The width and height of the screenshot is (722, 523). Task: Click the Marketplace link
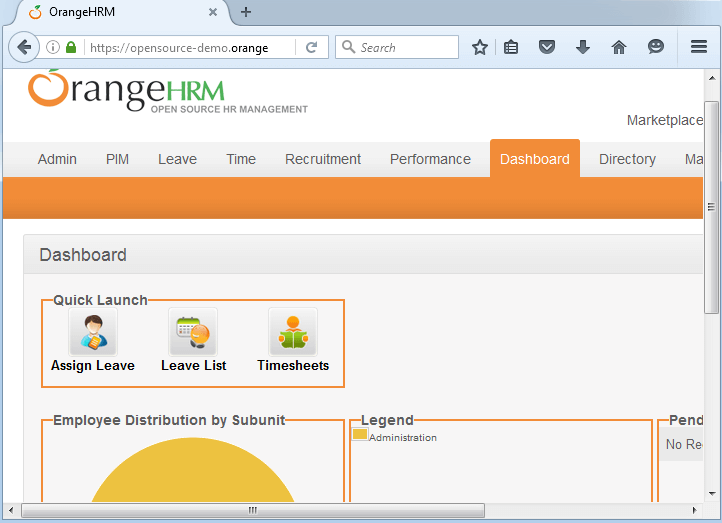coord(665,120)
